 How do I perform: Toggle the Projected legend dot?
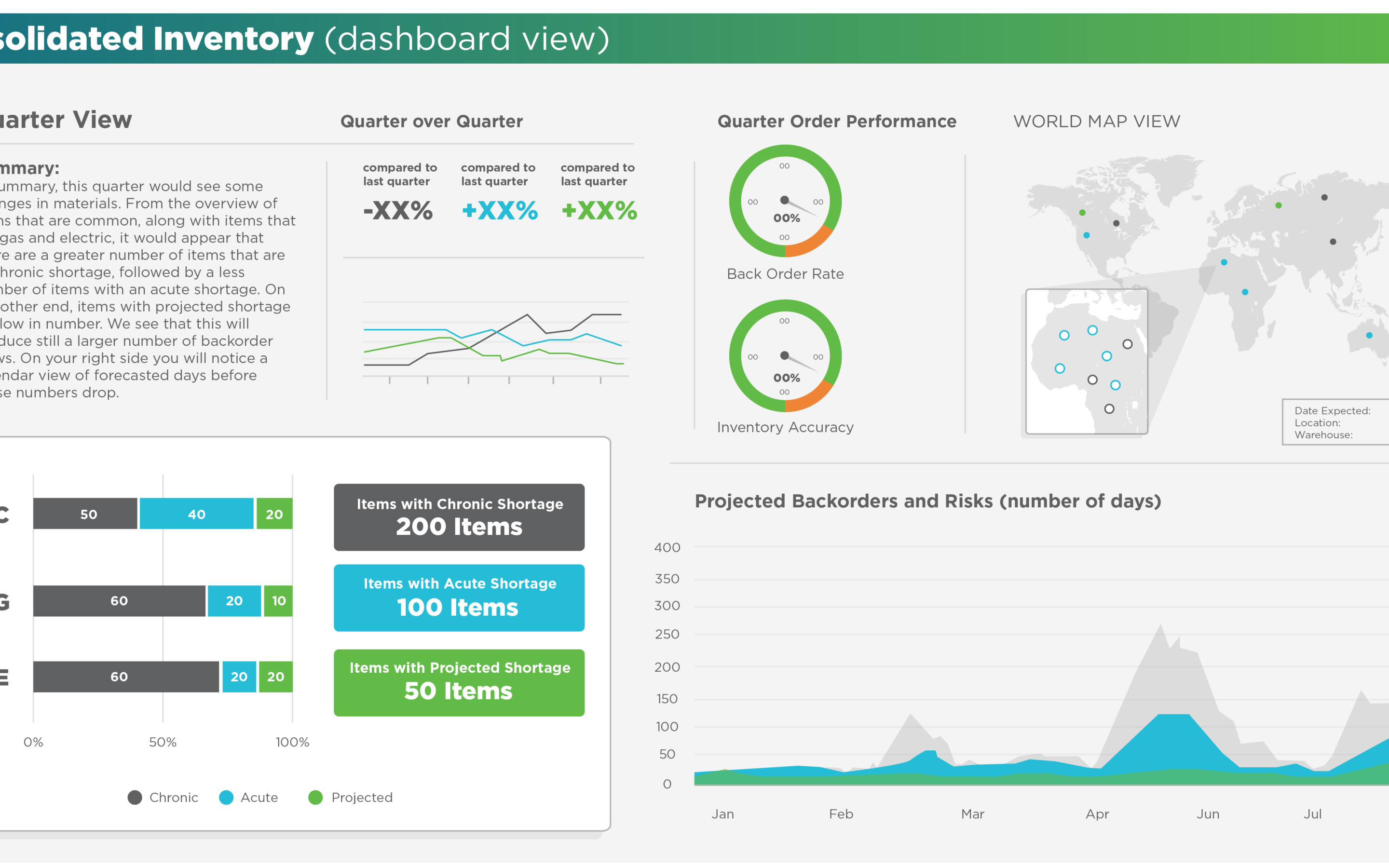(316, 798)
